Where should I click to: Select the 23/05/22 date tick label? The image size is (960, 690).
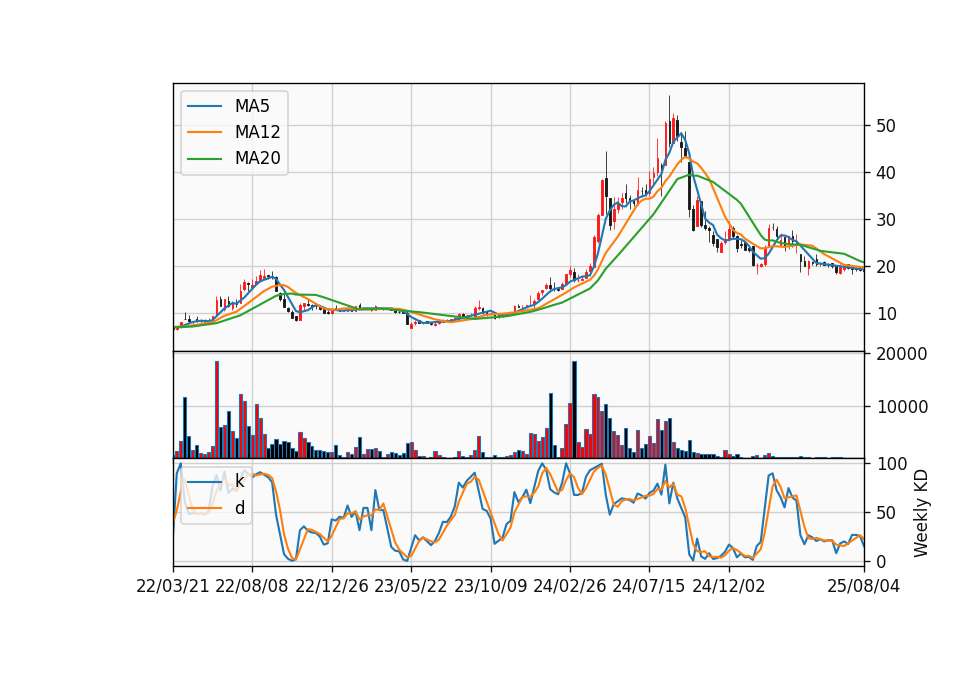[411, 586]
